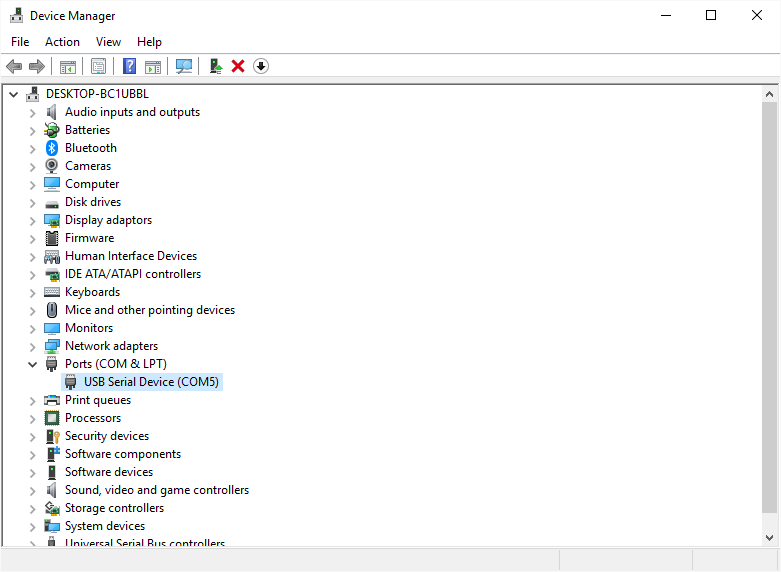
Task: Expand the Network adapters node
Action: pos(32,346)
